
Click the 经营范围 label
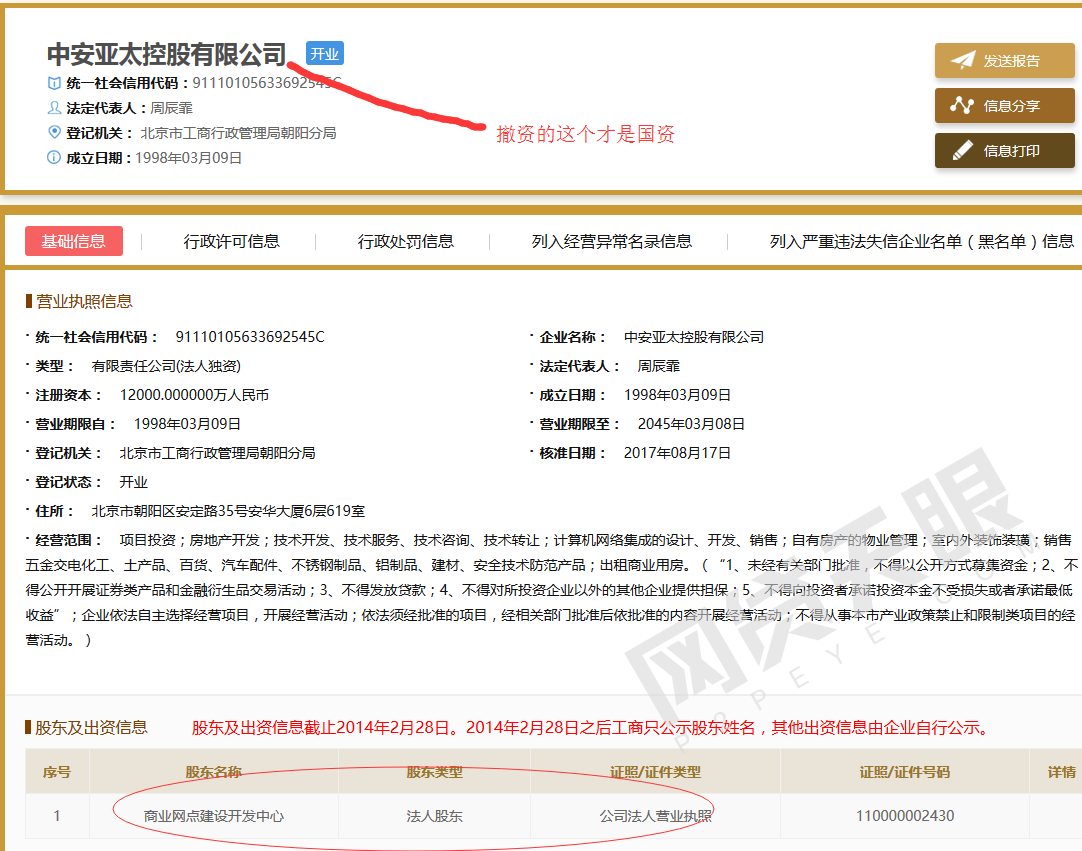click(68, 540)
